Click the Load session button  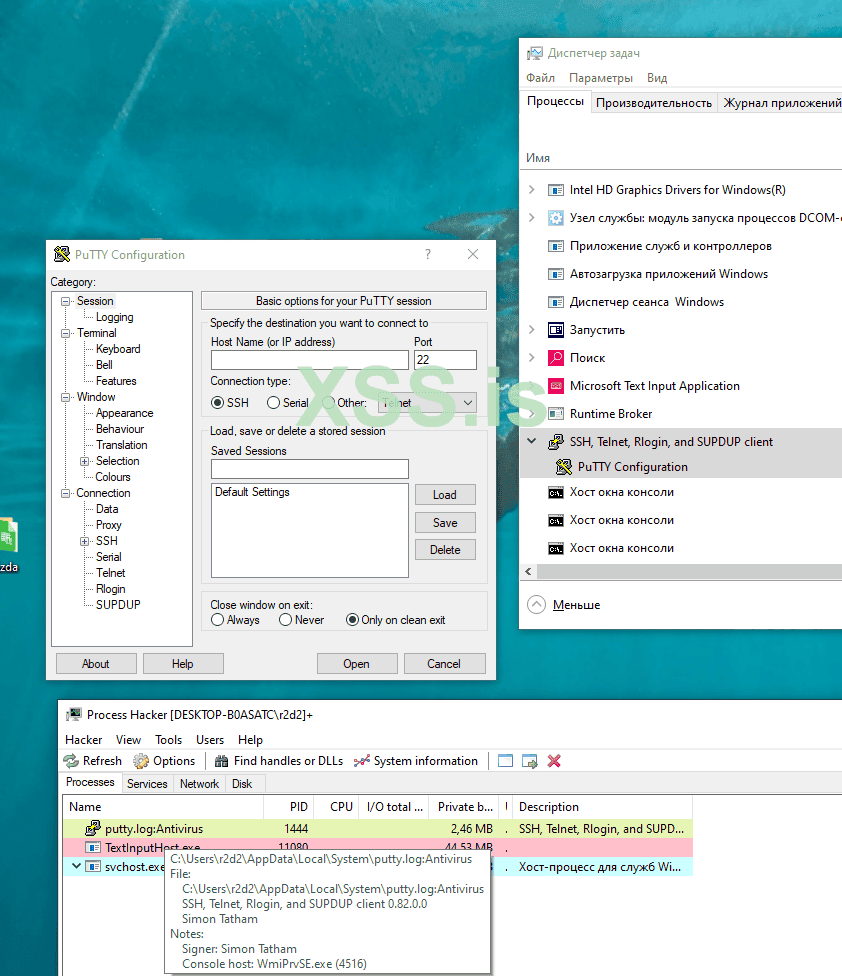[445, 495]
